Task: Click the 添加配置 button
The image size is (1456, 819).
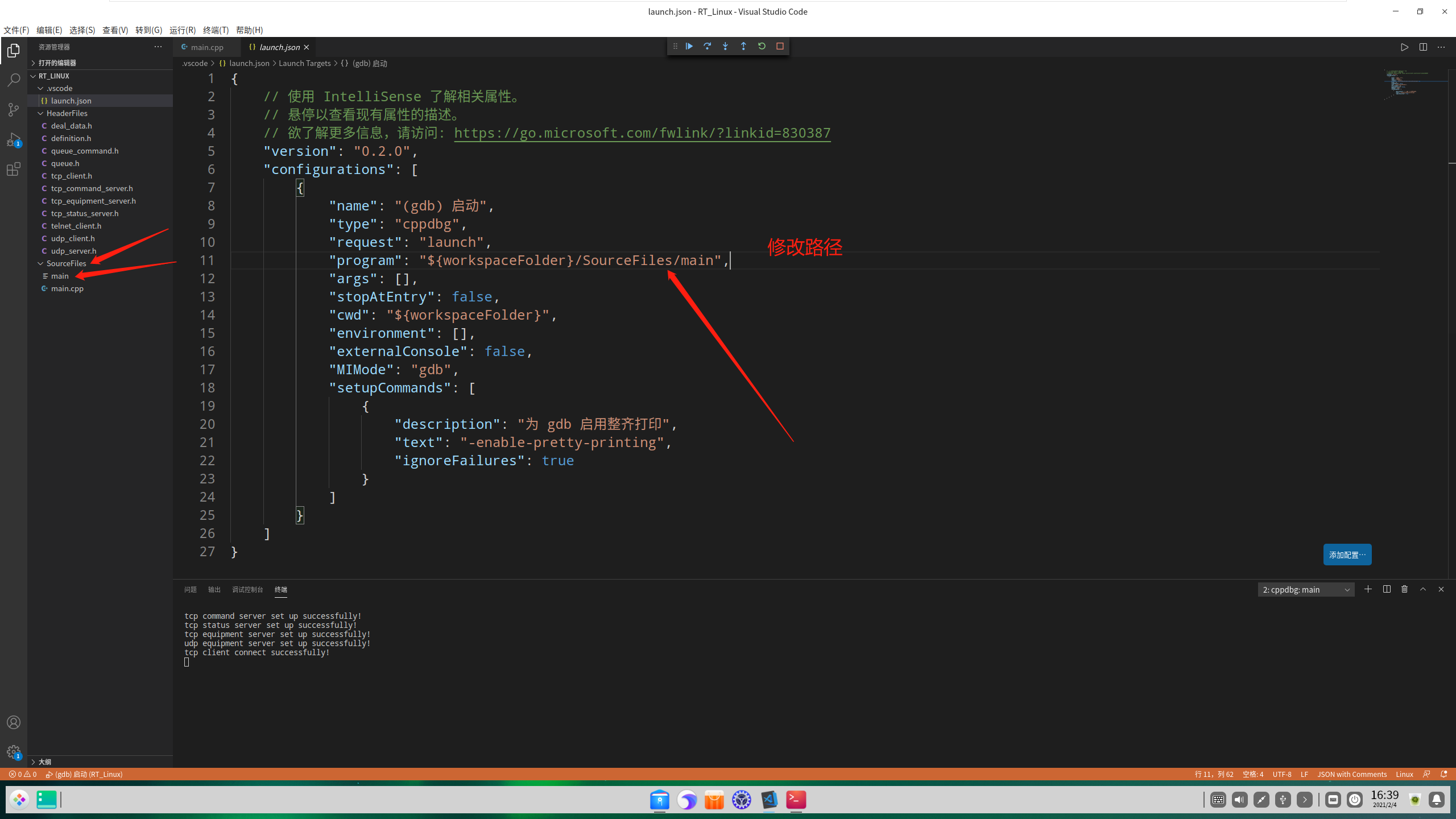Action: [x=1347, y=555]
